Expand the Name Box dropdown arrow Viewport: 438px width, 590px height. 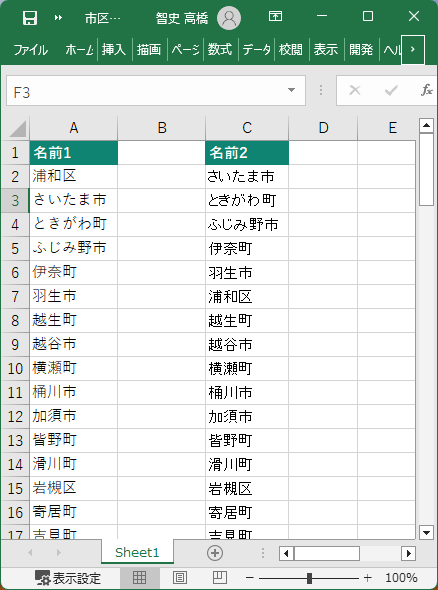click(x=291, y=90)
